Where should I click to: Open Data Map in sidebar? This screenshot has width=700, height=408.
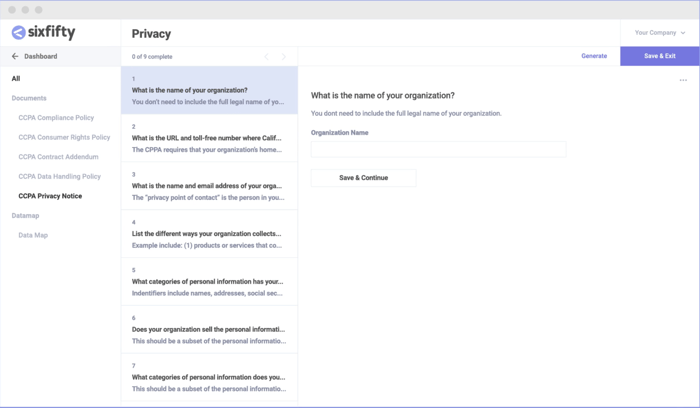coord(33,235)
